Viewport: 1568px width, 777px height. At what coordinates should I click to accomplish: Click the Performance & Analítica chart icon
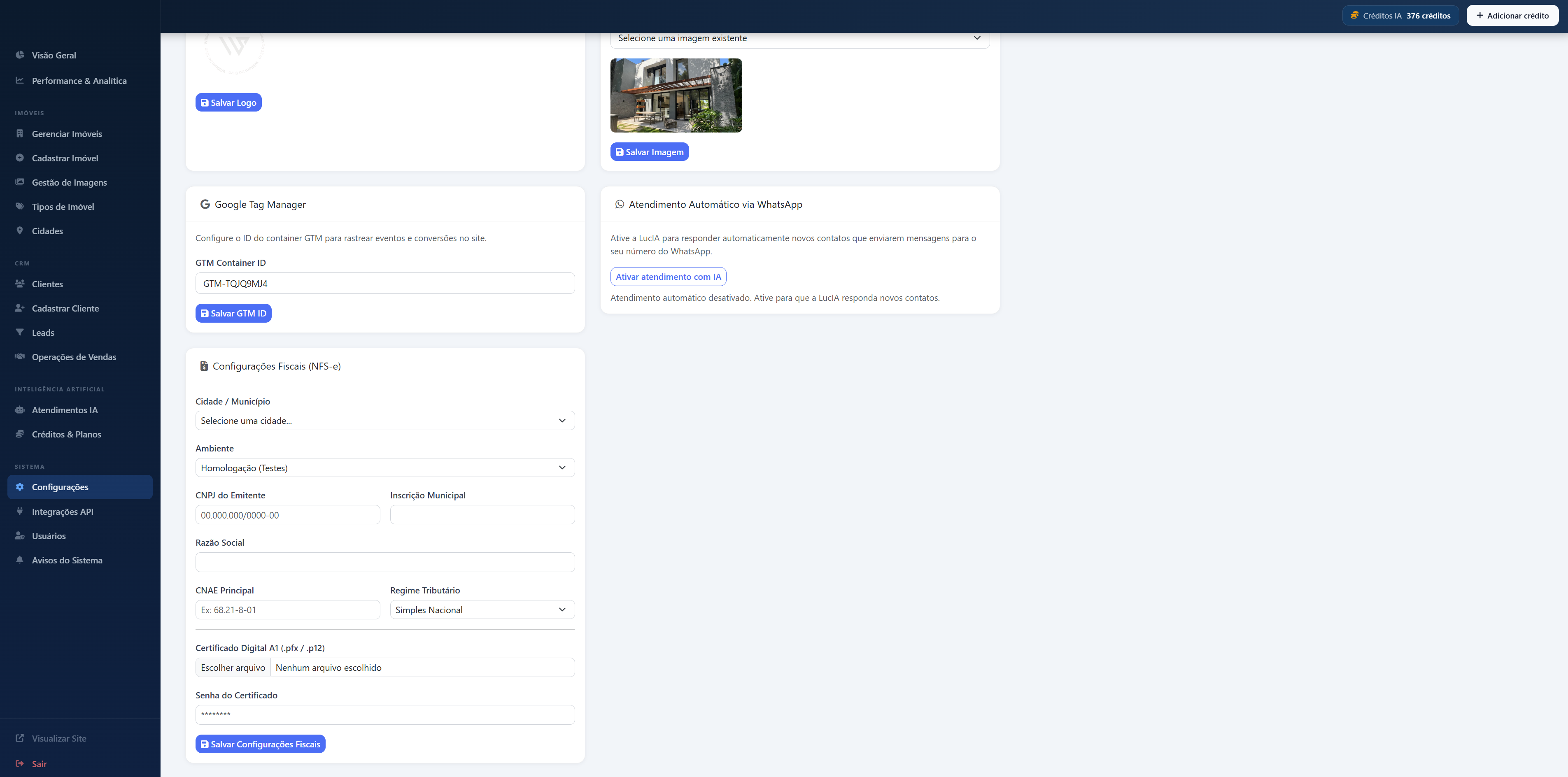(x=19, y=80)
